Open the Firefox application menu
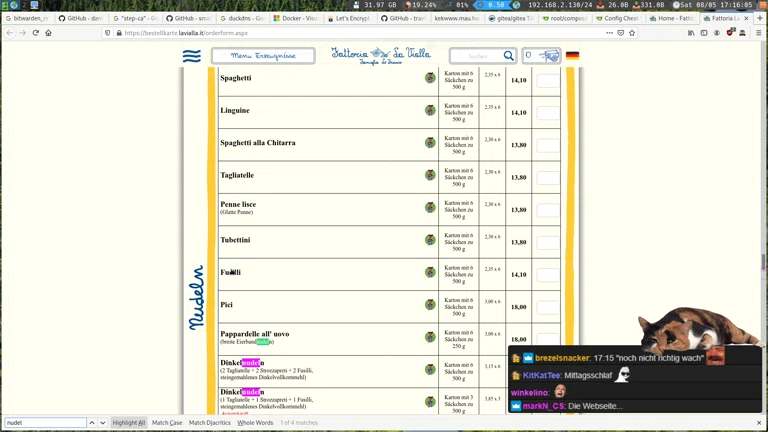Screen dimensions: 768x432 [x=758, y=33]
